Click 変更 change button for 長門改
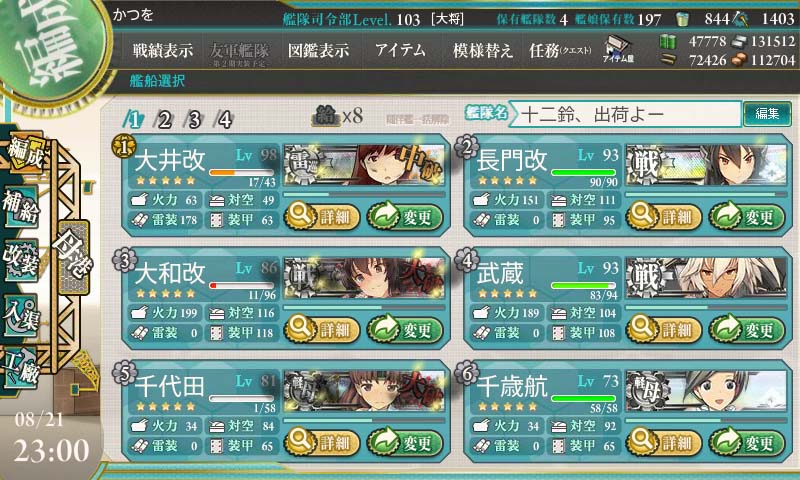 point(746,217)
